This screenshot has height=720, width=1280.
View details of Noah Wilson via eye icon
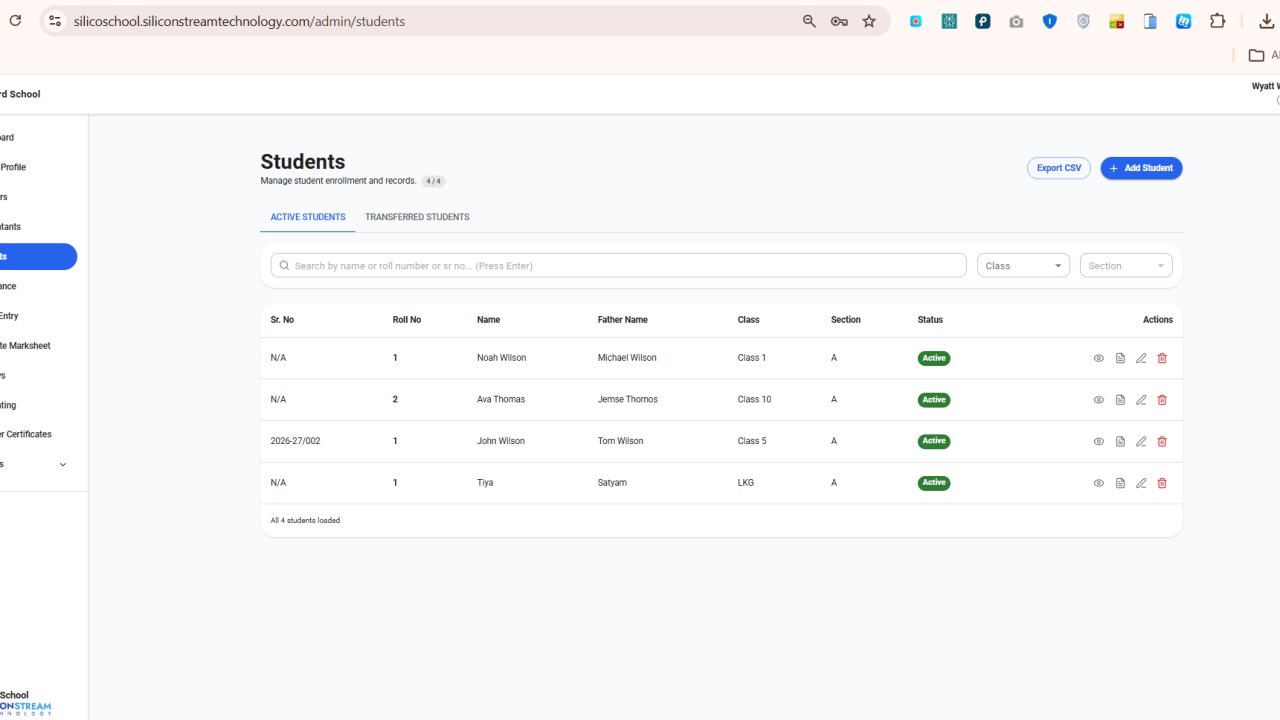pos(1098,358)
